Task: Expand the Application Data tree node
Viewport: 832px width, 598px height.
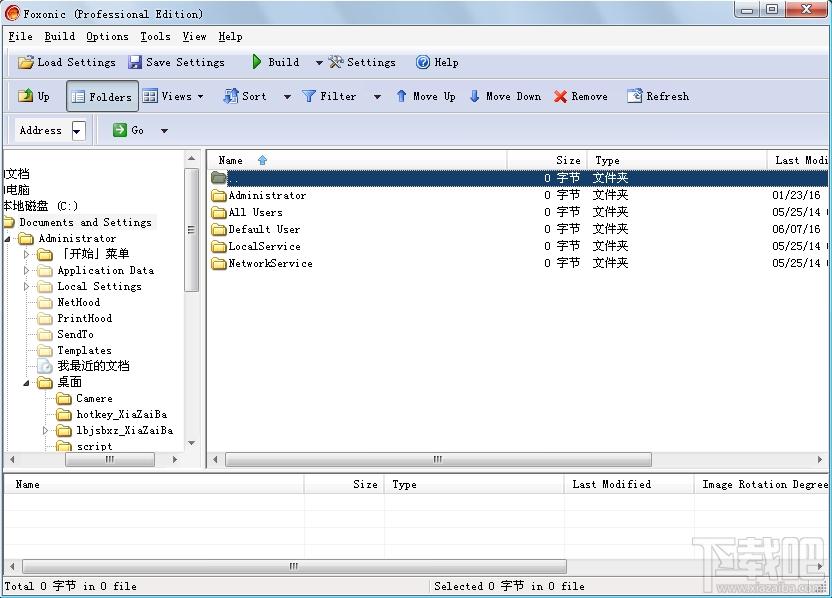Action: coord(27,271)
